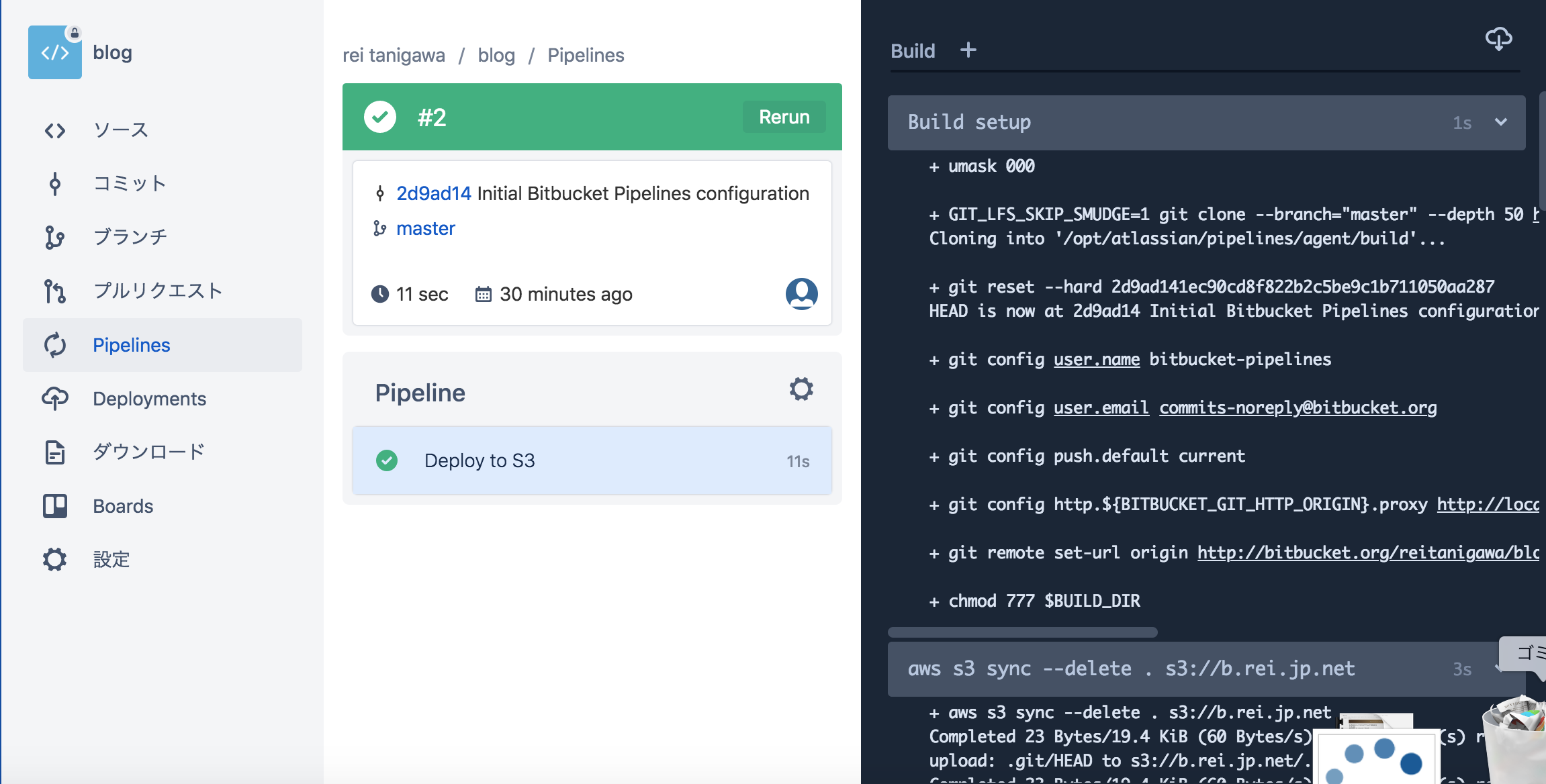Open commit link 2d9ad14
Viewport: 1546px width, 784px height.
pos(434,193)
